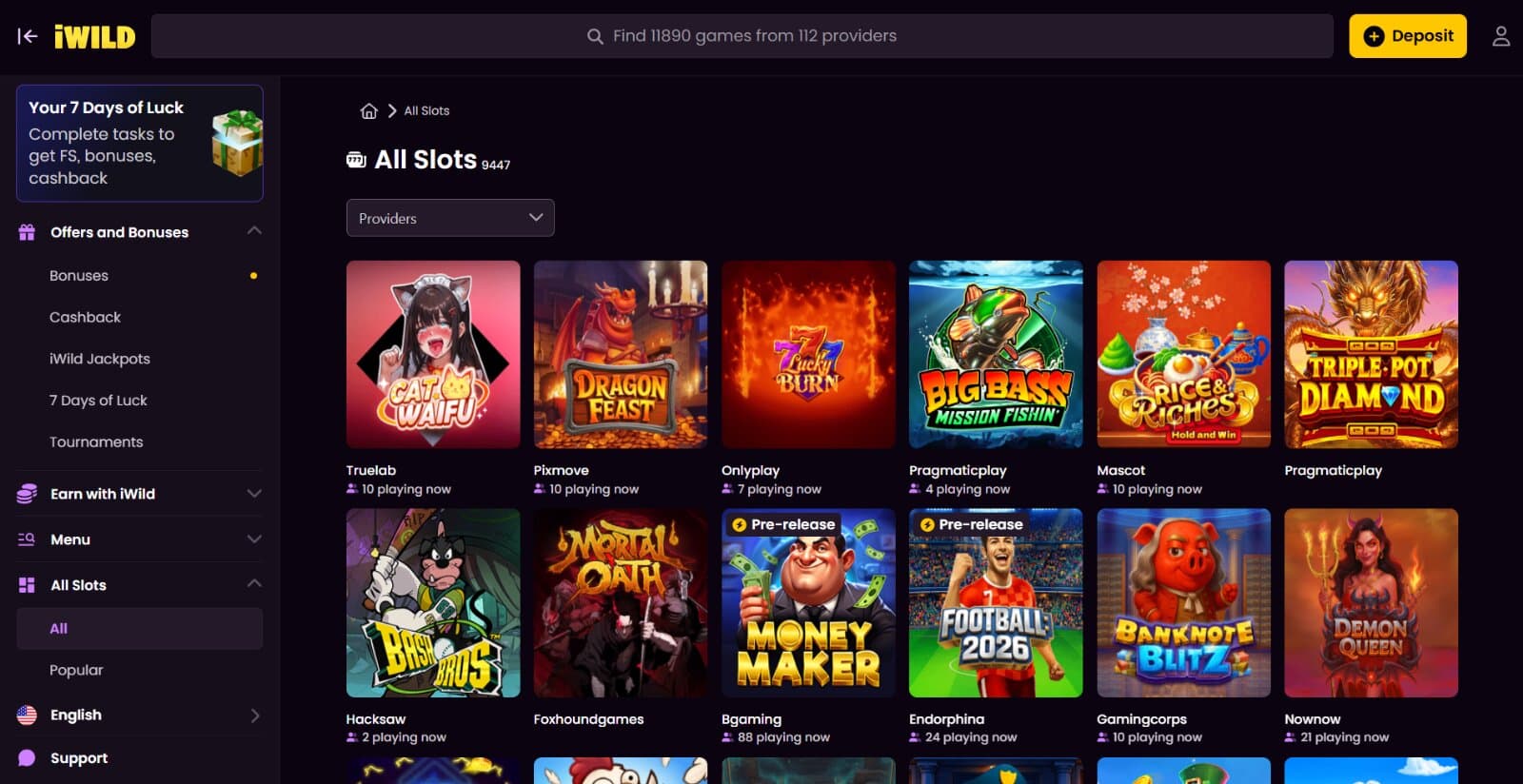Click the Foxhoundgames provider label
The height and width of the screenshot is (784, 1523).
(x=588, y=719)
